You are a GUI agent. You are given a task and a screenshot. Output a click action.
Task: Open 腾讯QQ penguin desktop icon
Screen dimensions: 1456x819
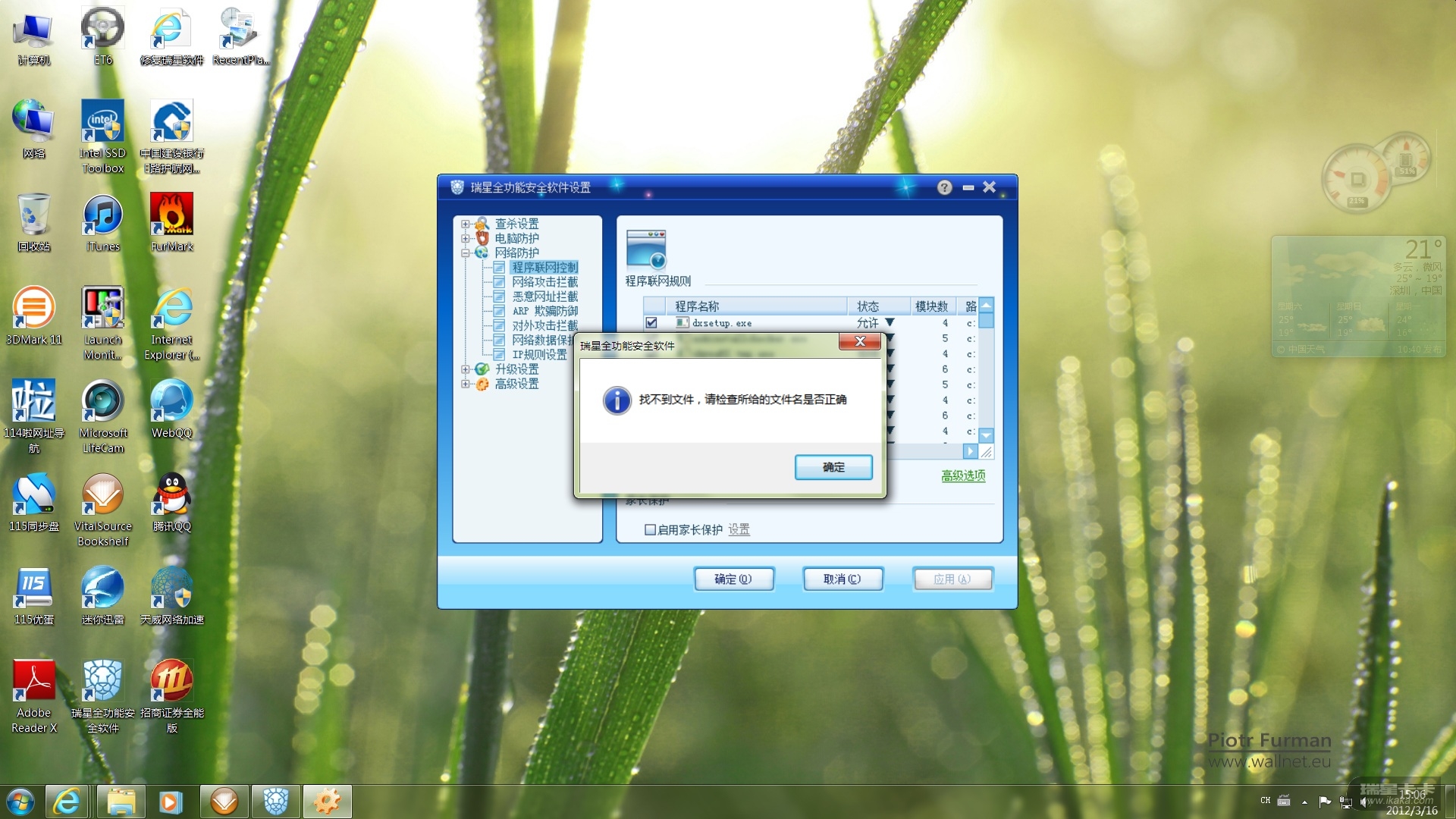pos(171,494)
